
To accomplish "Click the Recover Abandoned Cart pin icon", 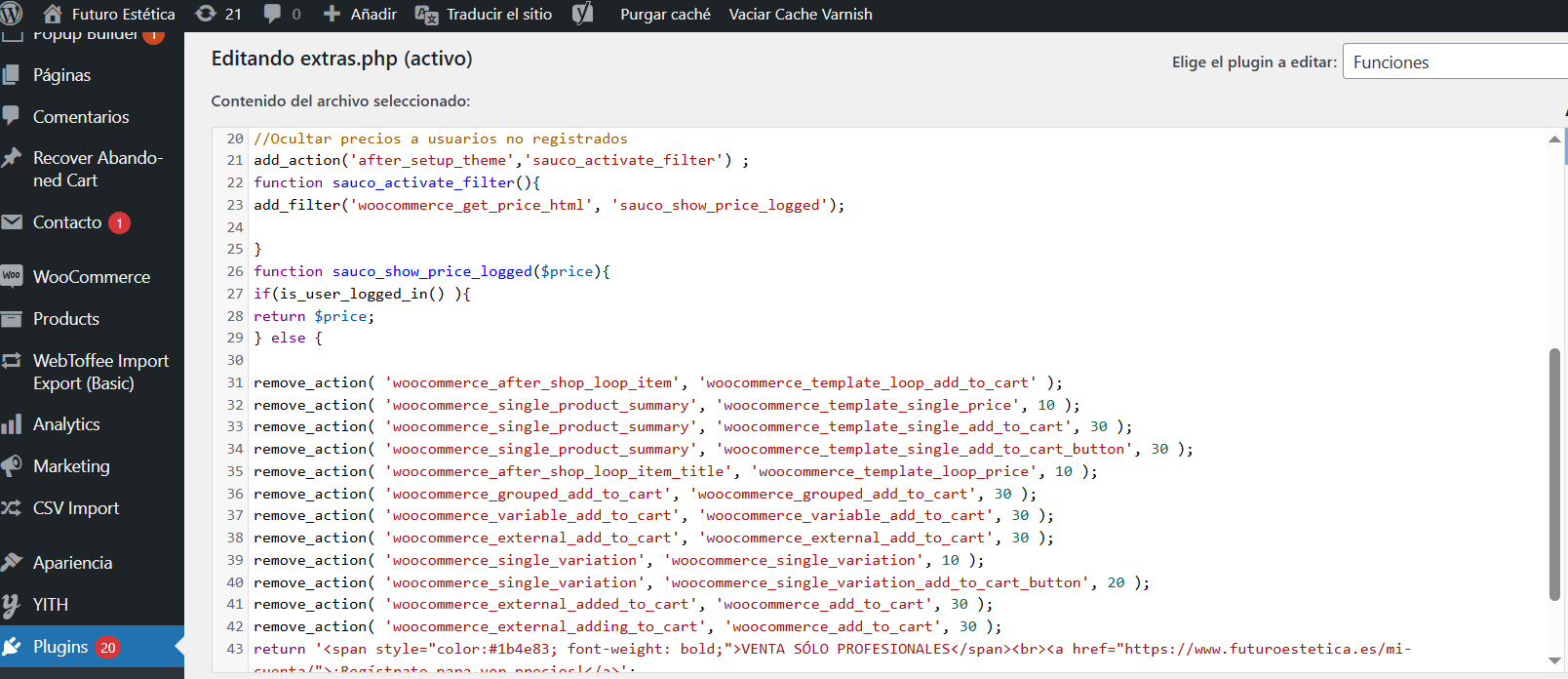I will click(x=12, y=157).
